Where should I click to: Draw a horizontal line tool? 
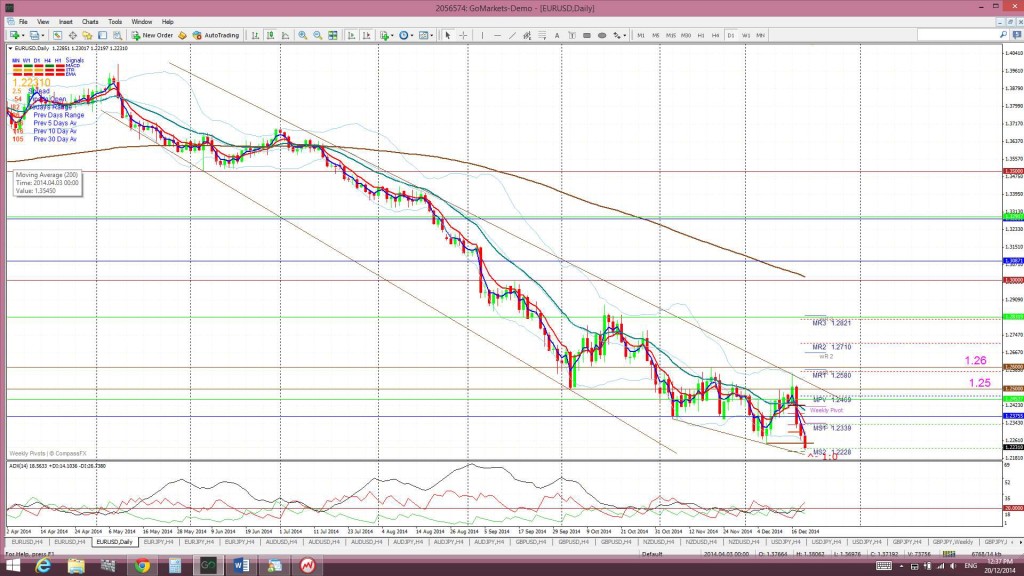[498, 35]
